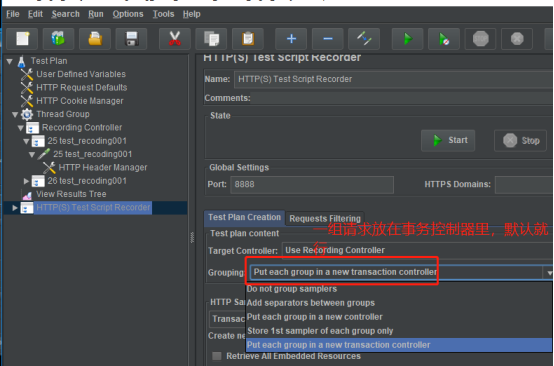Screen dimensions: 554x366
Task: Toggle Retrieve All Embedded Resources checkbox
Action: [217, 356]
